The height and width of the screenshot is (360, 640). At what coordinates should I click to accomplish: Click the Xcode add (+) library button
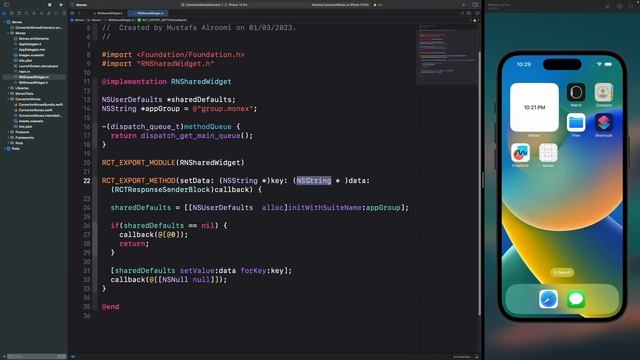(463, 4)
